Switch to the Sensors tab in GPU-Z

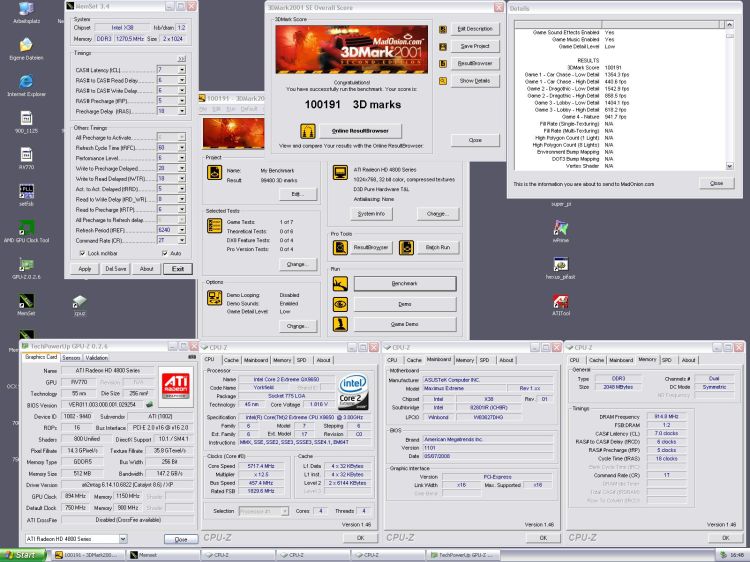[x=71, y=357]
